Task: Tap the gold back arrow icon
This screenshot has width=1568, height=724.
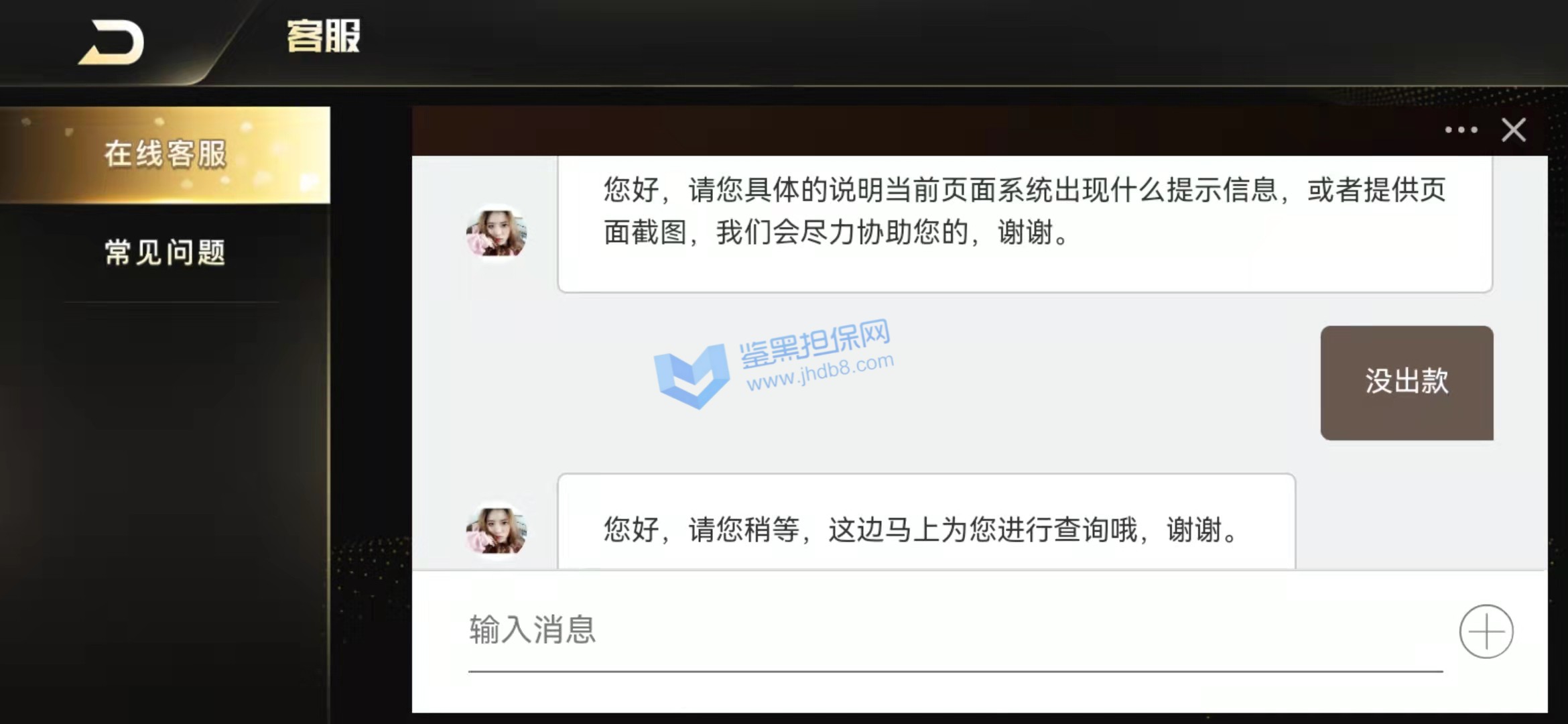Action: (x=111, y=42)
